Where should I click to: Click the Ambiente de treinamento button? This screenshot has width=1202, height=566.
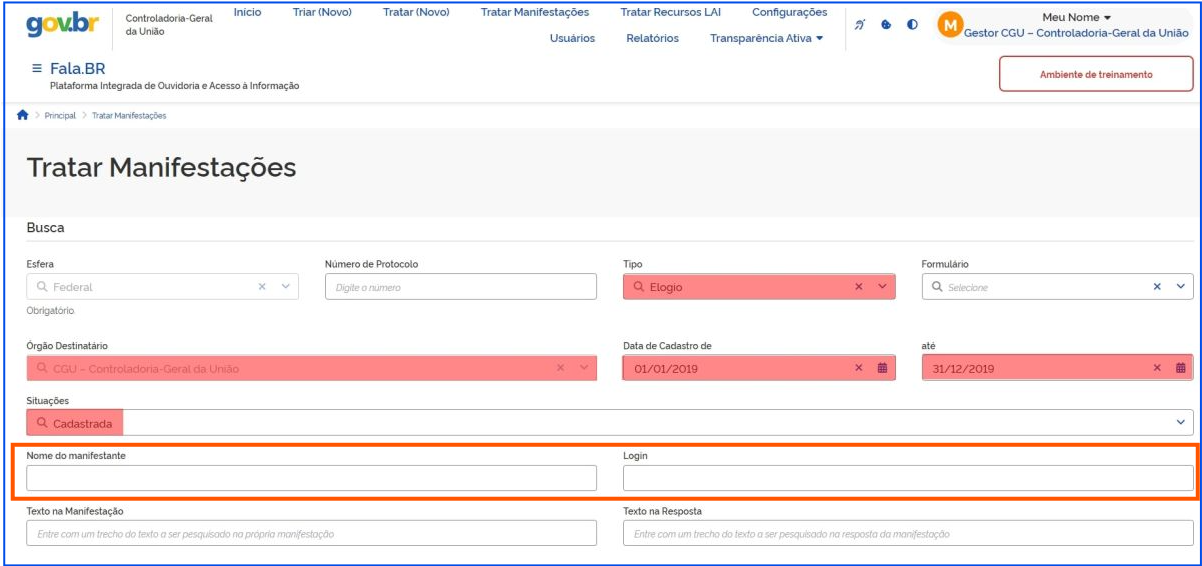pos(1096,74)
